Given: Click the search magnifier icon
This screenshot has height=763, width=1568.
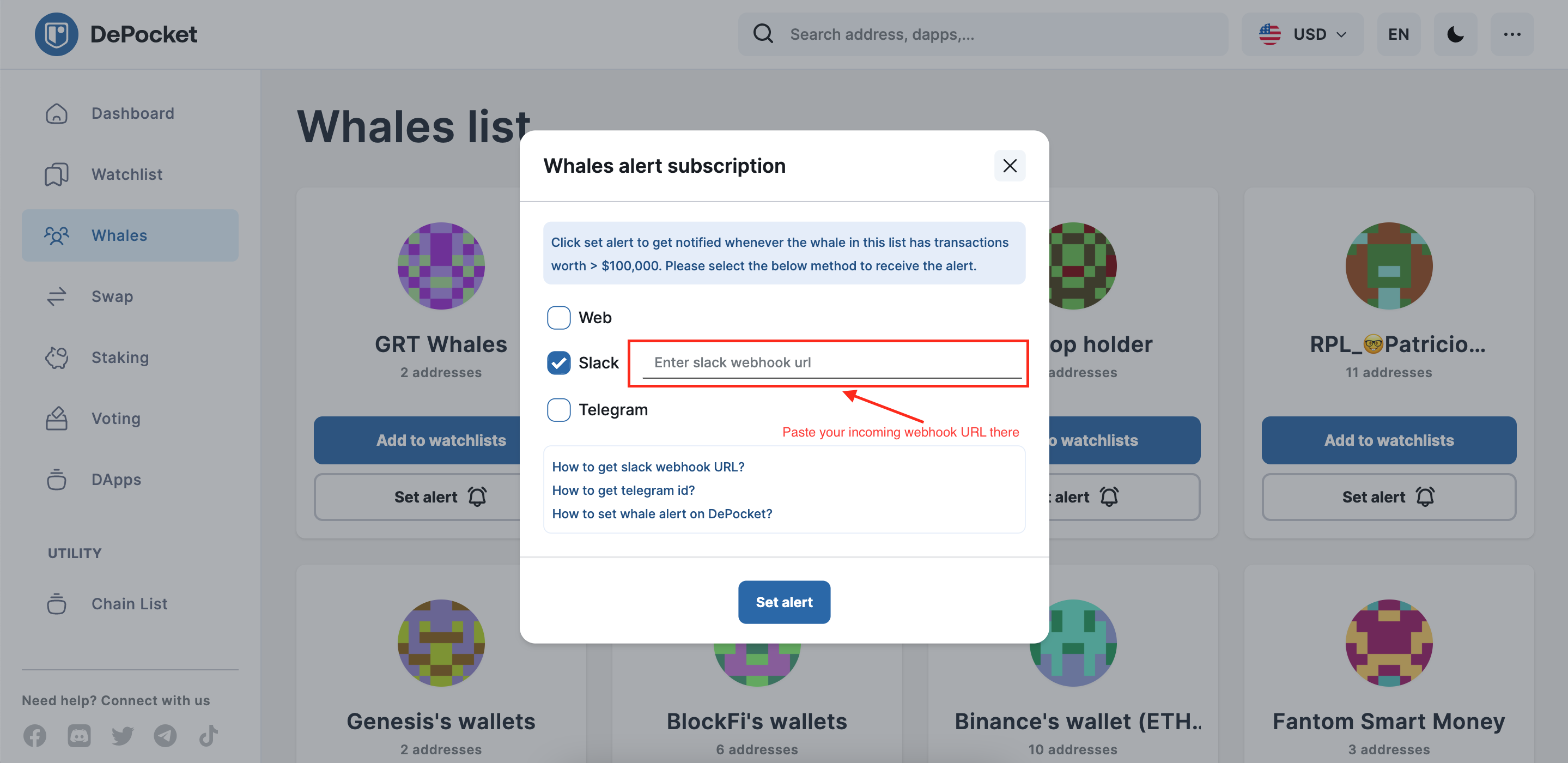Looking at the screenshot, I should [763, 33].
